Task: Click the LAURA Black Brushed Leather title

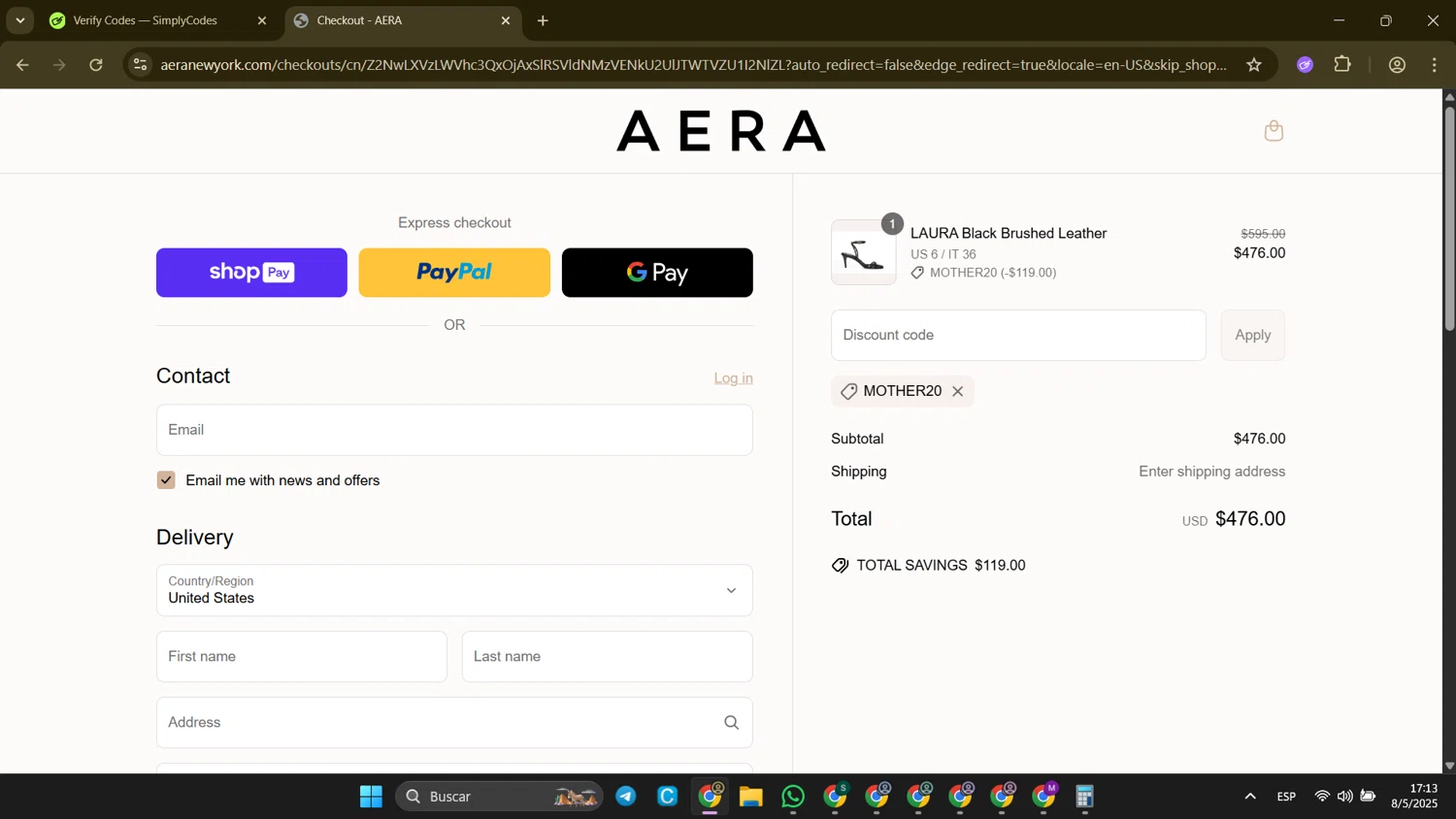Action: (x=1009, y=234)
